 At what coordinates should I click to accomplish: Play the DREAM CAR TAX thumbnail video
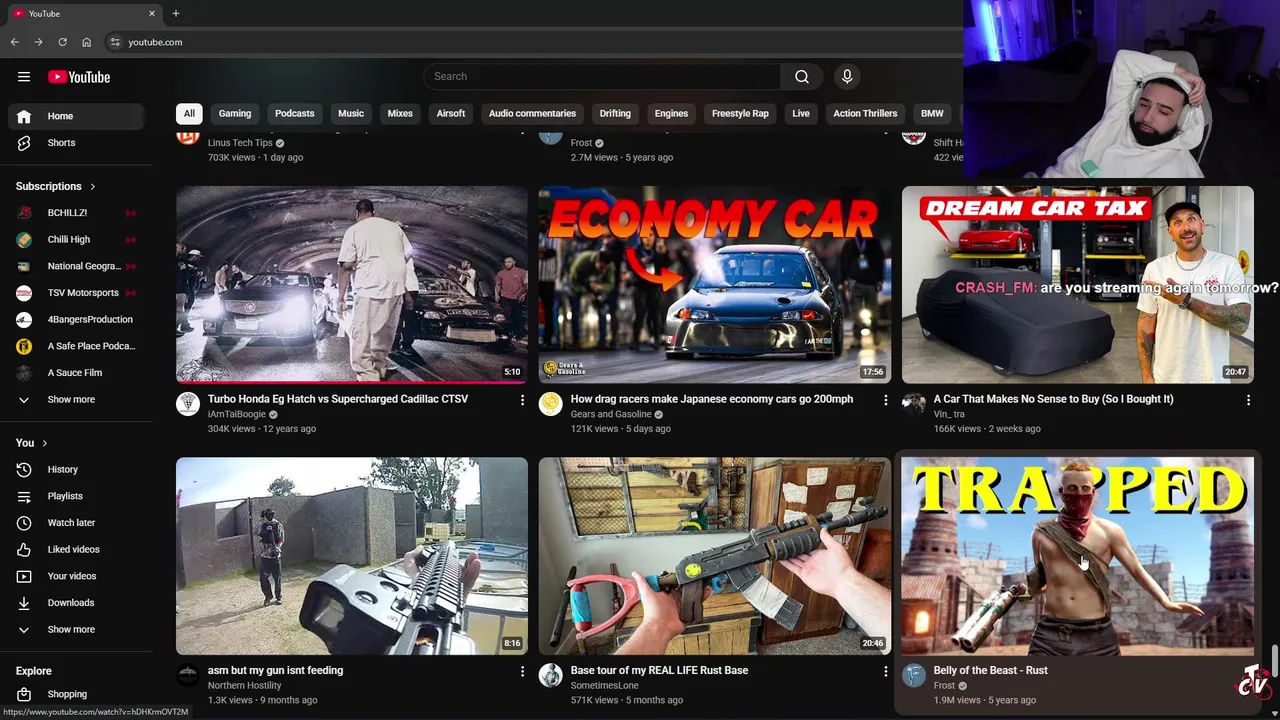tap(1077, 285)
